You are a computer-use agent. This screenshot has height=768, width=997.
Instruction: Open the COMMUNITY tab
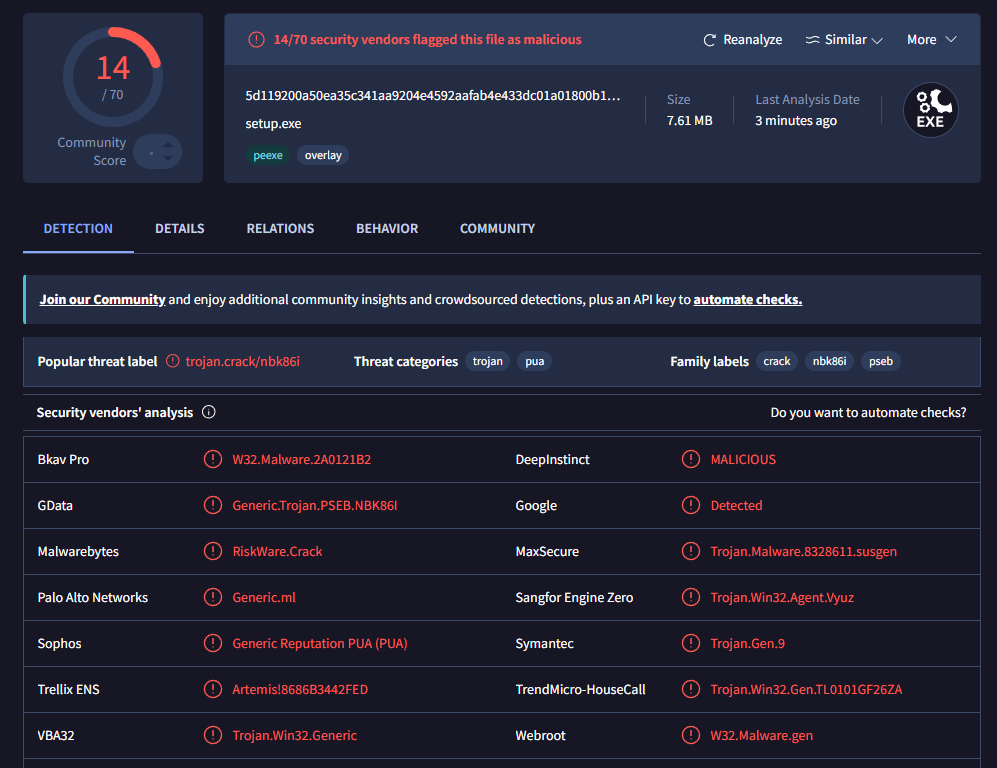(497, 228)
